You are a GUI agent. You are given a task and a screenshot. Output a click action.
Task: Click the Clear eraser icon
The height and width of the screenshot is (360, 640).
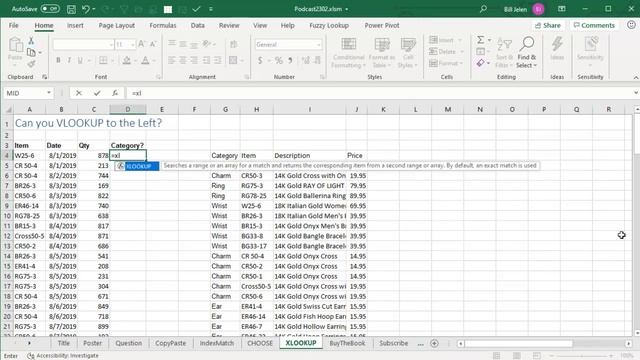(x=480, y=63)
